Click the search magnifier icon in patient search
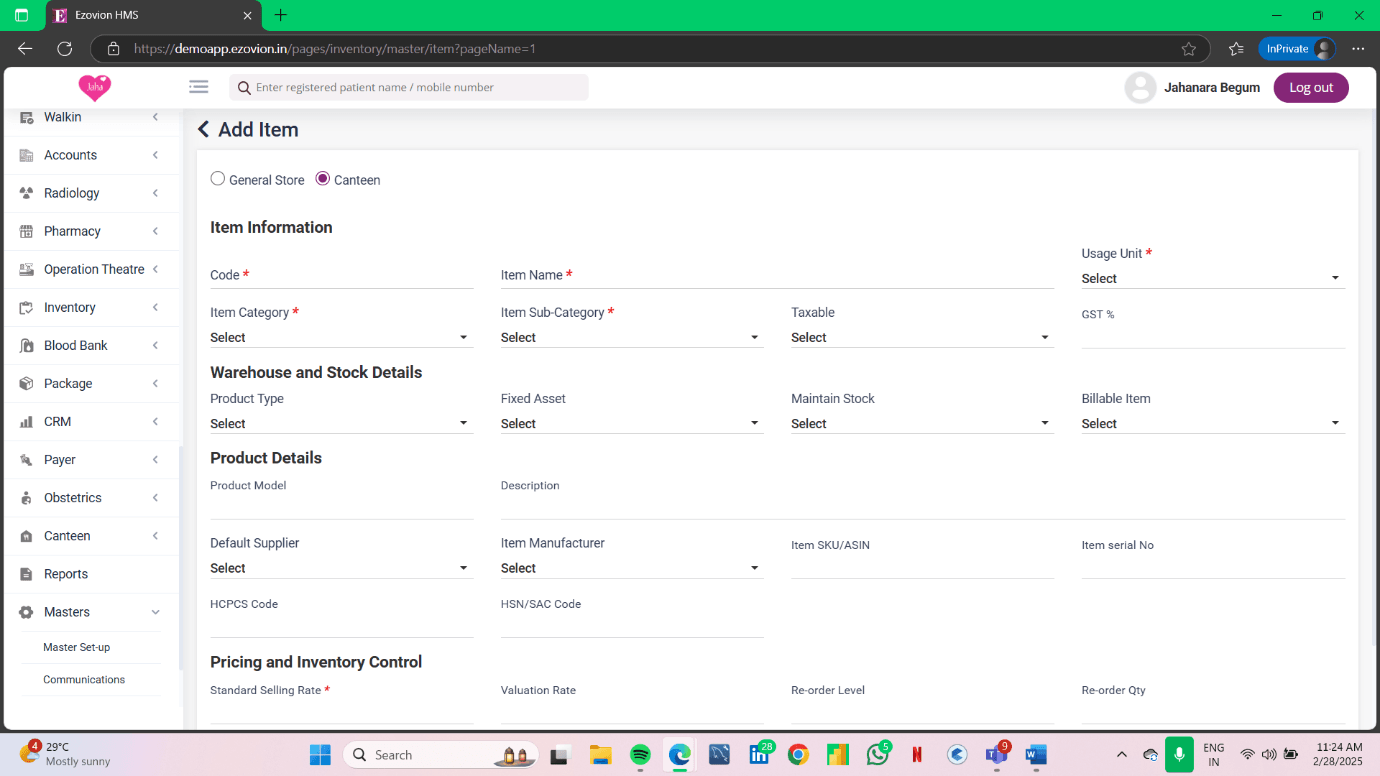The height and width of the screenshot is (776, 1380). coord(243,88)
